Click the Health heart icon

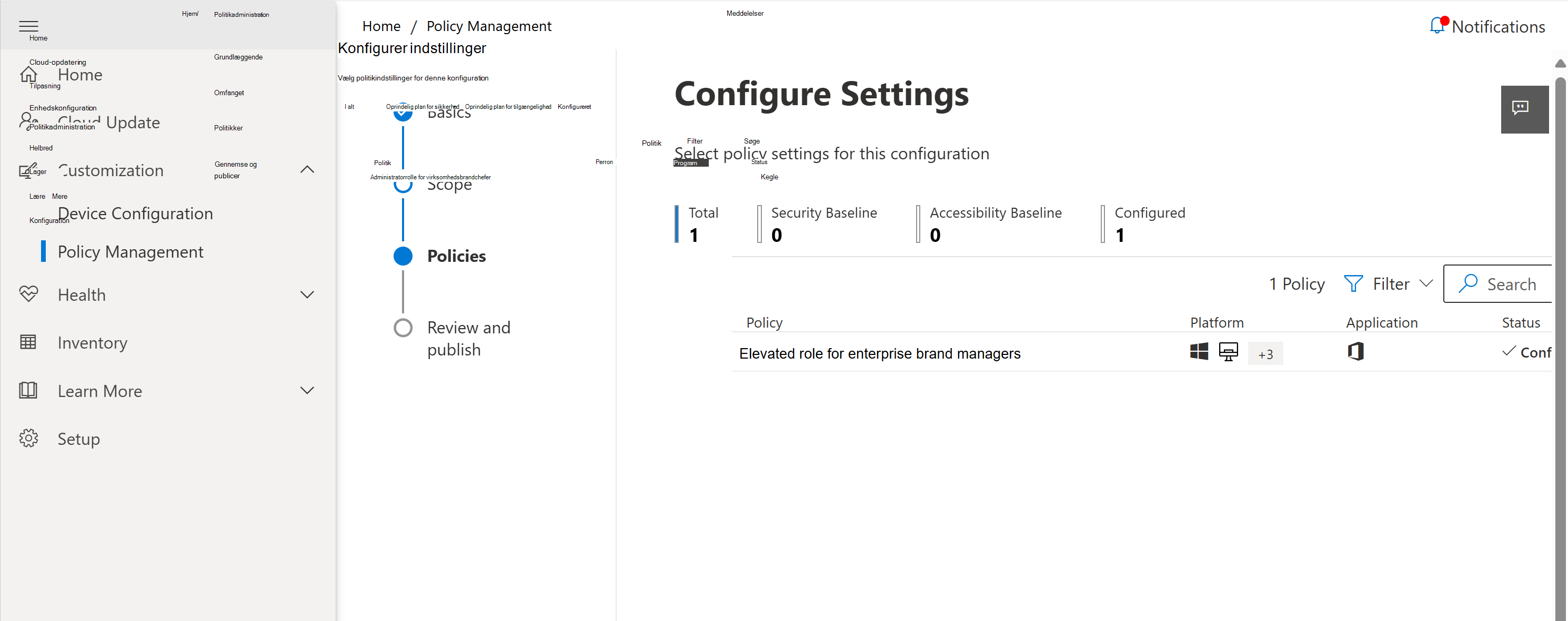click(28, 294)
